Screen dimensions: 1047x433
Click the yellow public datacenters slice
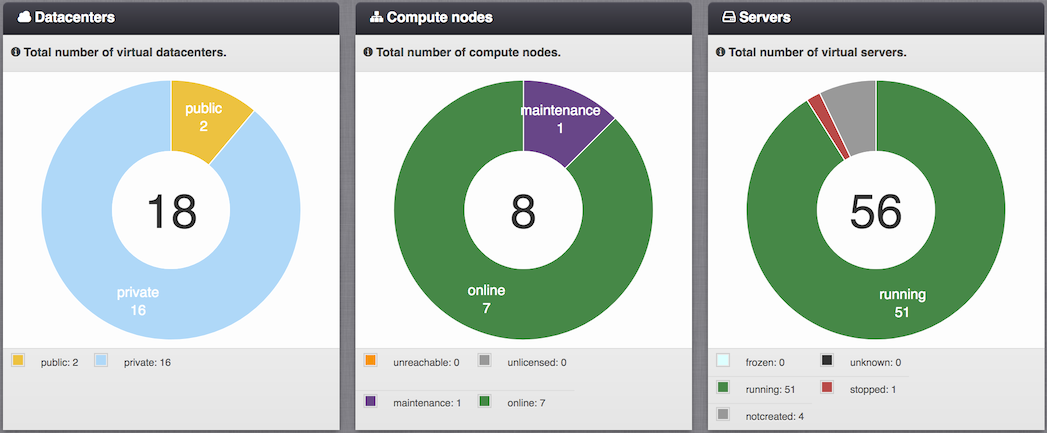pyautogui.click(x=206, y=117)
